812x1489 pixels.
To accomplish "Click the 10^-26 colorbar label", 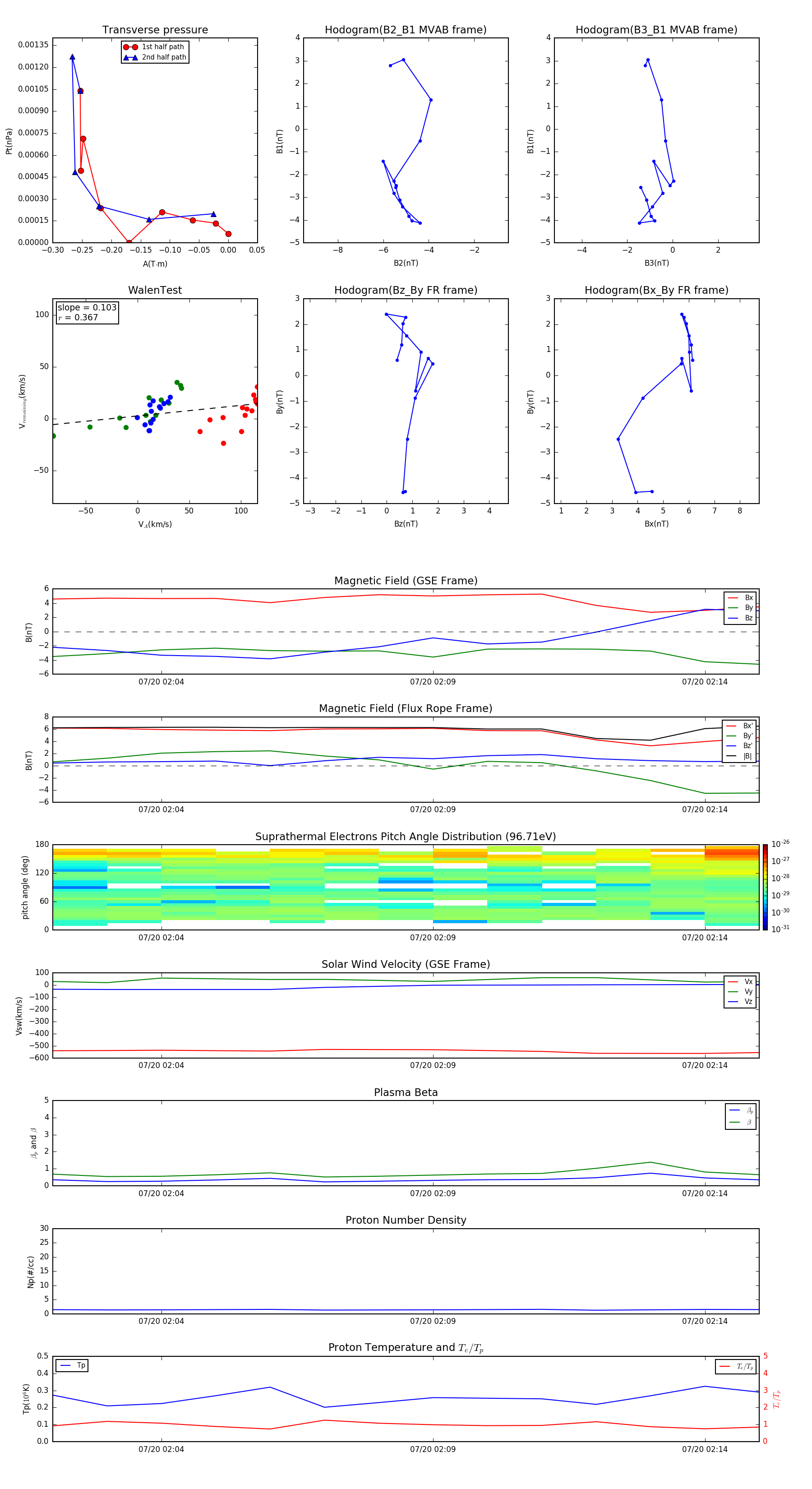I will pos(780,844).
